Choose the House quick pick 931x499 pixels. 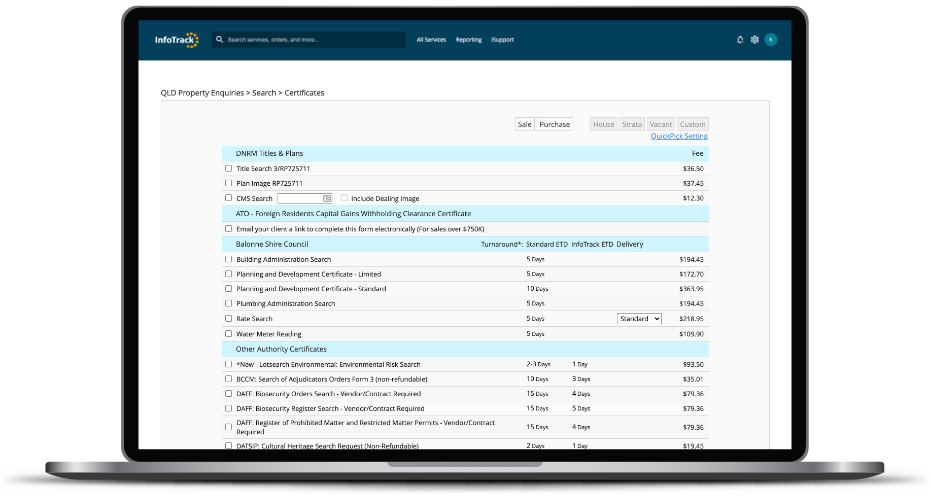click(x=603, y=124)
